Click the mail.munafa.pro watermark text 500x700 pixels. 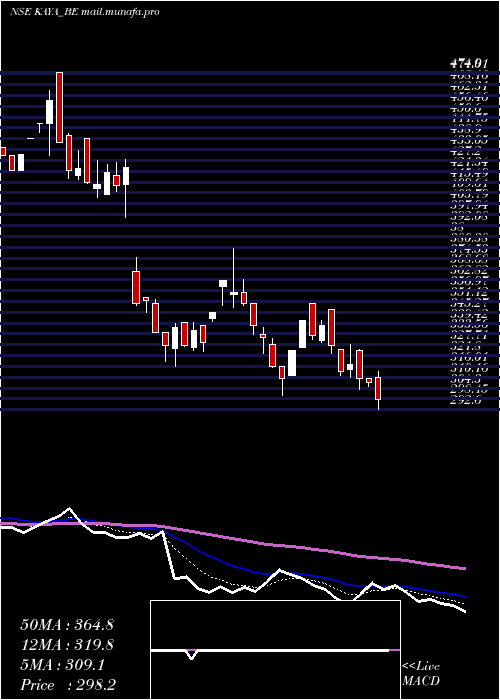coord(120,12)
